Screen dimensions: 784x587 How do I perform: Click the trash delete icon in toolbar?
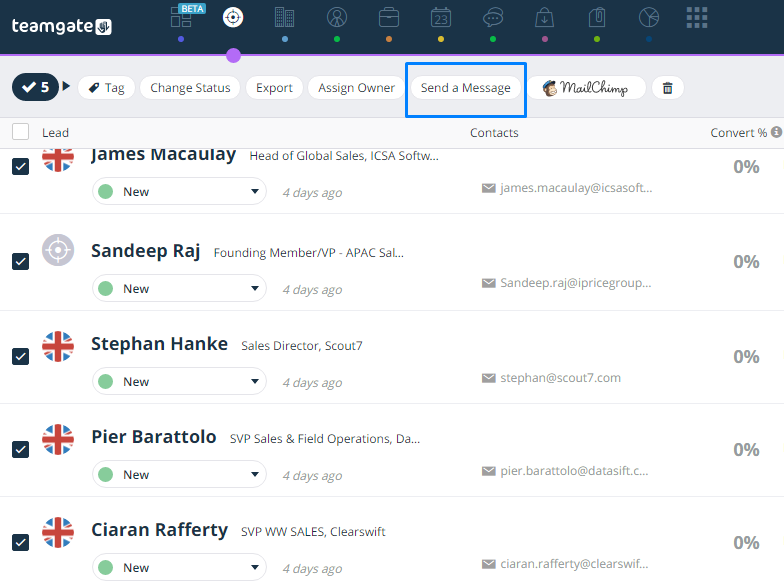tap(668, 88)
